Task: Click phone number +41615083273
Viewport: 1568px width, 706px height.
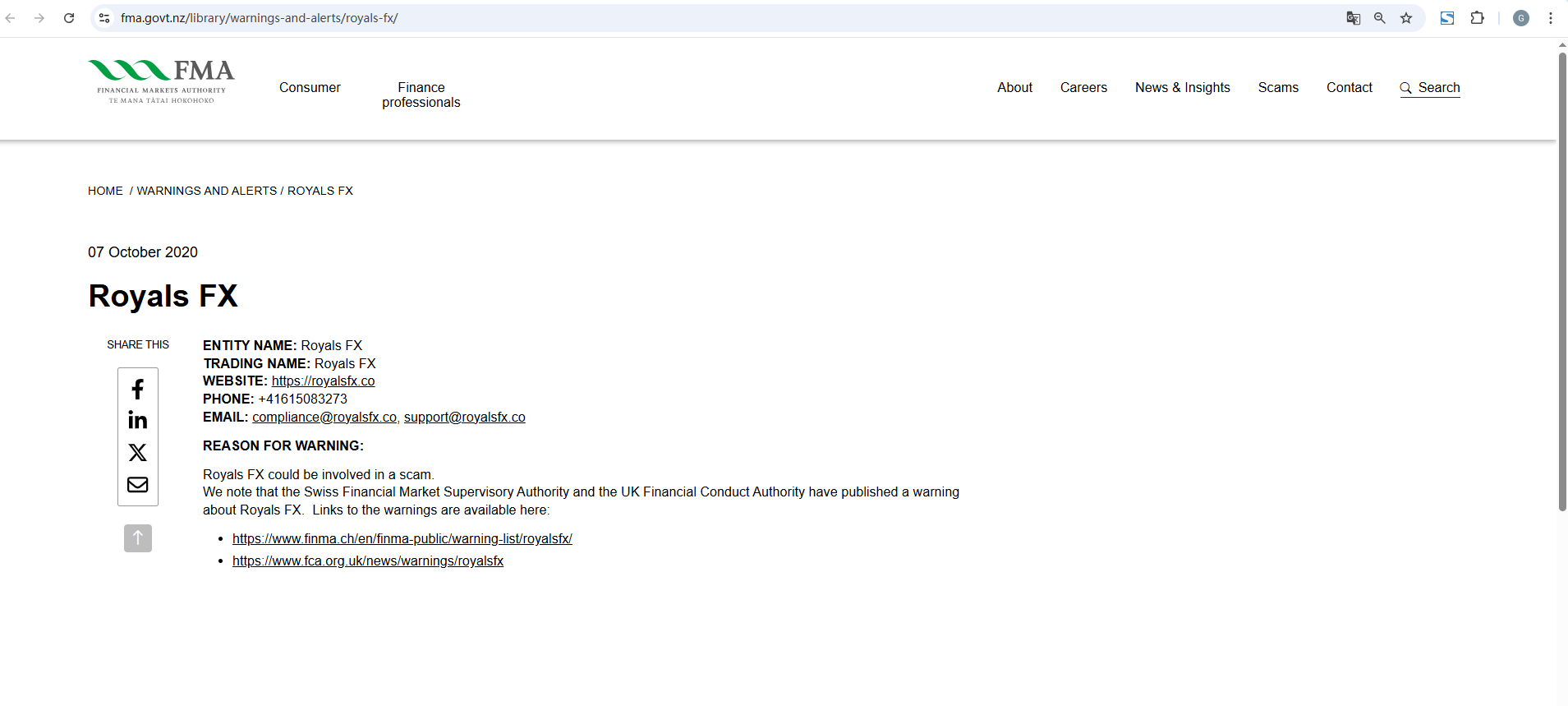Action: tap(303, 399)
